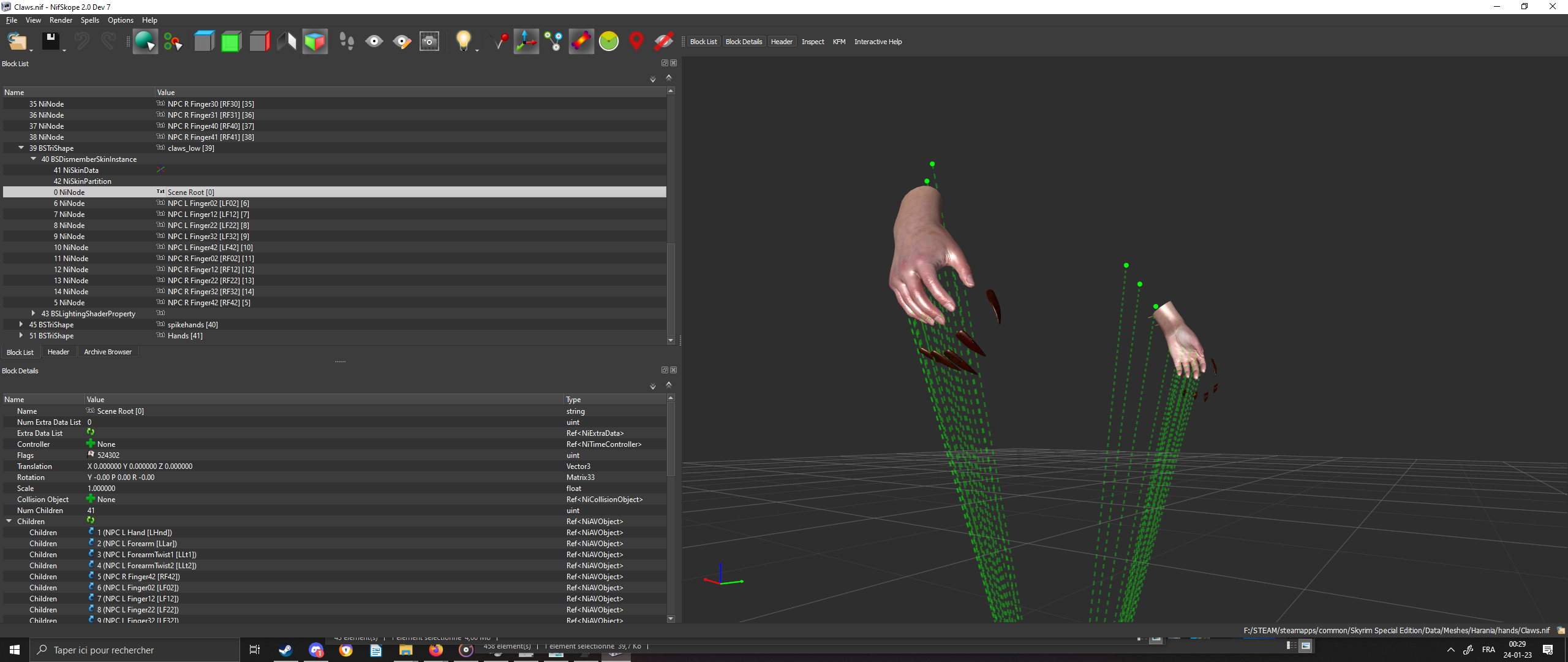Select the Object selection mode icon
The image size is (1568, 662).
pyautogui.click(x=145, y=42)
